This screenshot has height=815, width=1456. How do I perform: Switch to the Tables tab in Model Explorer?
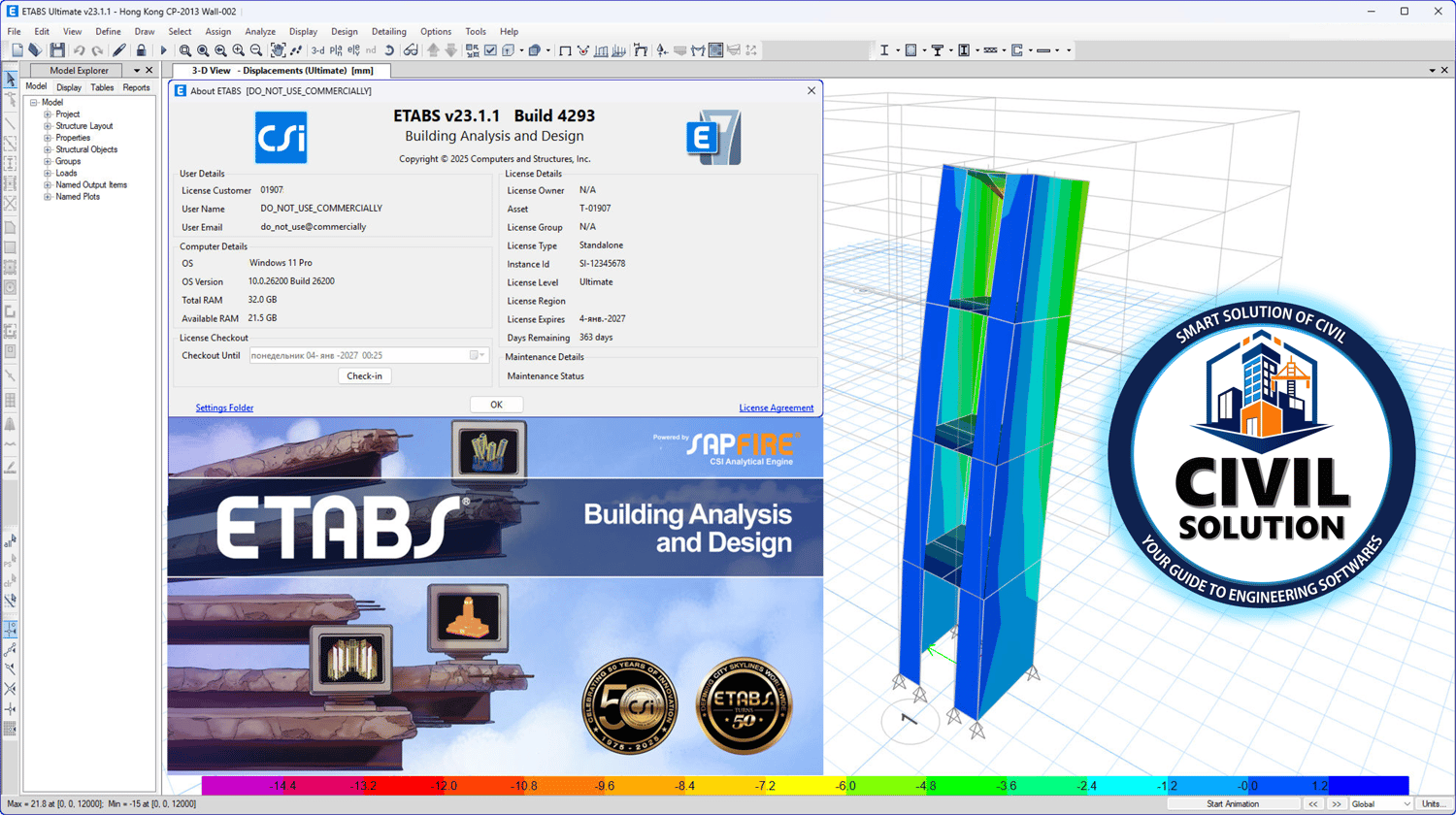(102, 87)
